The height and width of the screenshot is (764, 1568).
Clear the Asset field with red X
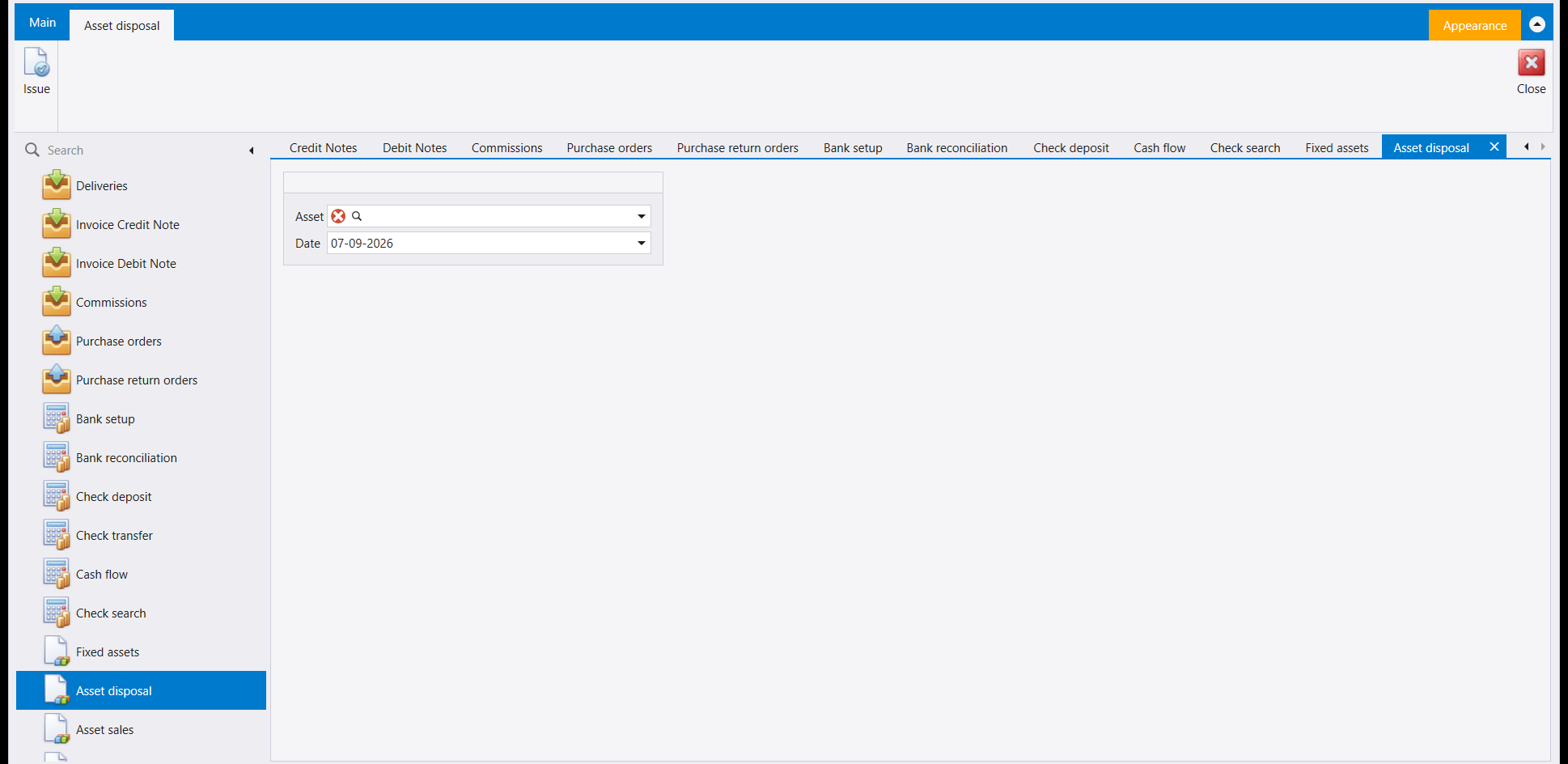338,216
